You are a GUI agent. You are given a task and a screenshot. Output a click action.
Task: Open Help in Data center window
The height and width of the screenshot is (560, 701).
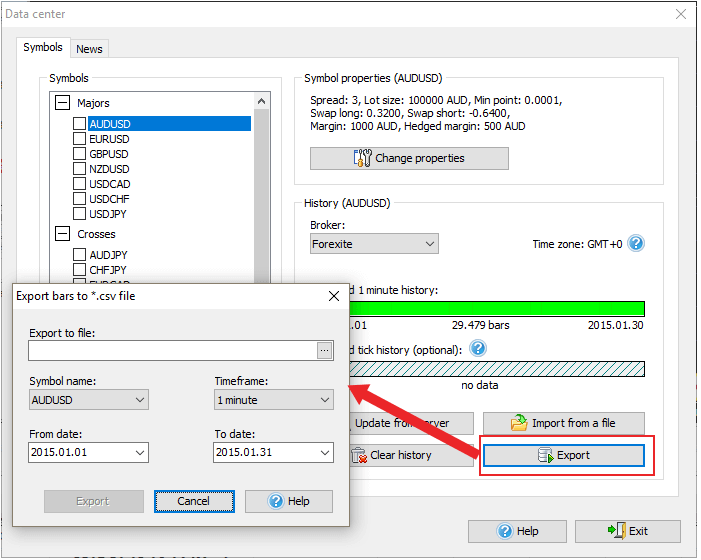tap(516, 531)
